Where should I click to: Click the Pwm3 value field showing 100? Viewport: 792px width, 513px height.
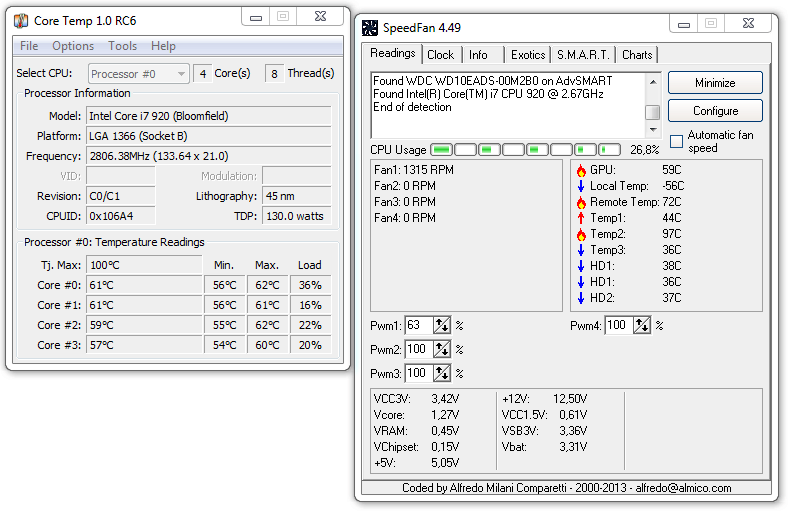click(419, 373)
